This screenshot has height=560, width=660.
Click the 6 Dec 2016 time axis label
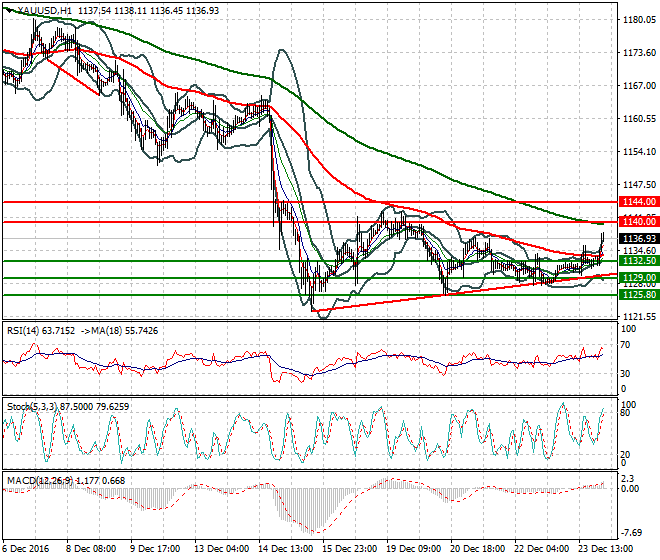tap(26, 549)
